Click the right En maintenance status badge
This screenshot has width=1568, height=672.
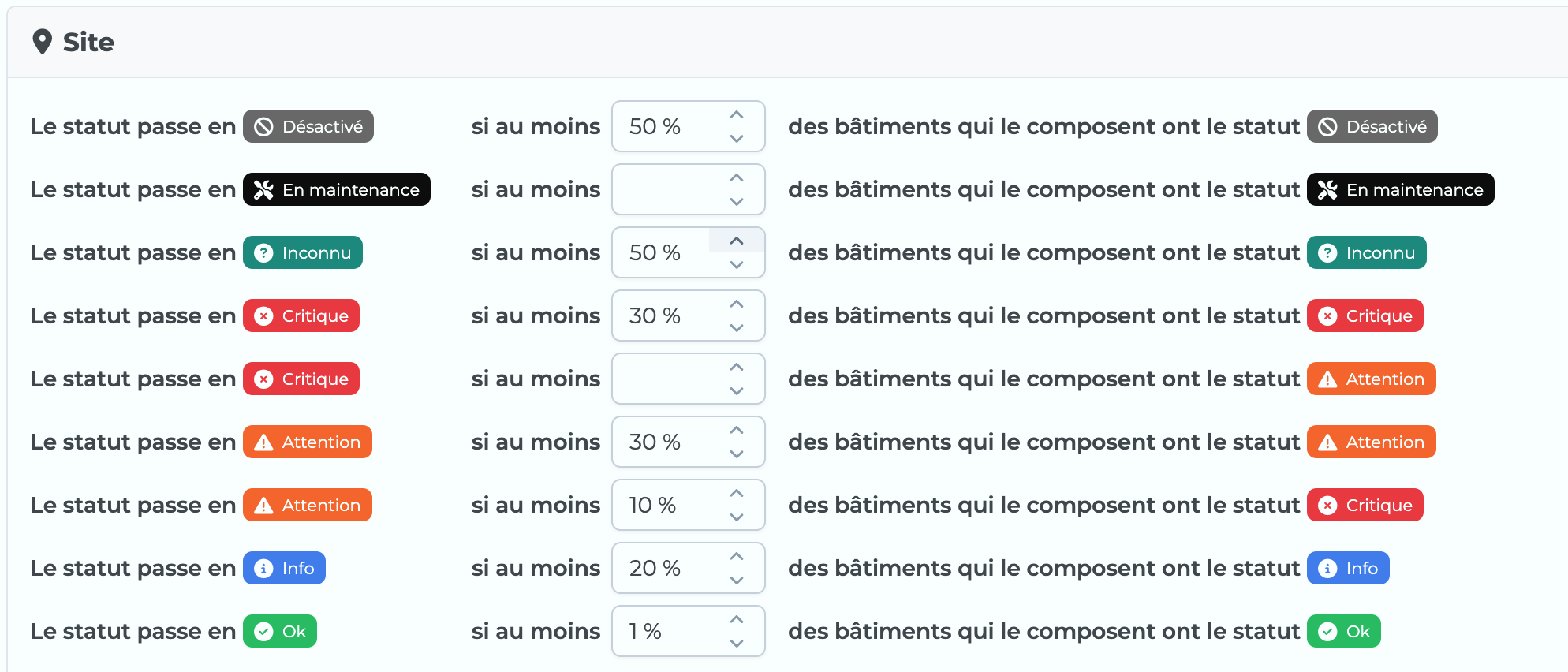tap(1400, 189)
